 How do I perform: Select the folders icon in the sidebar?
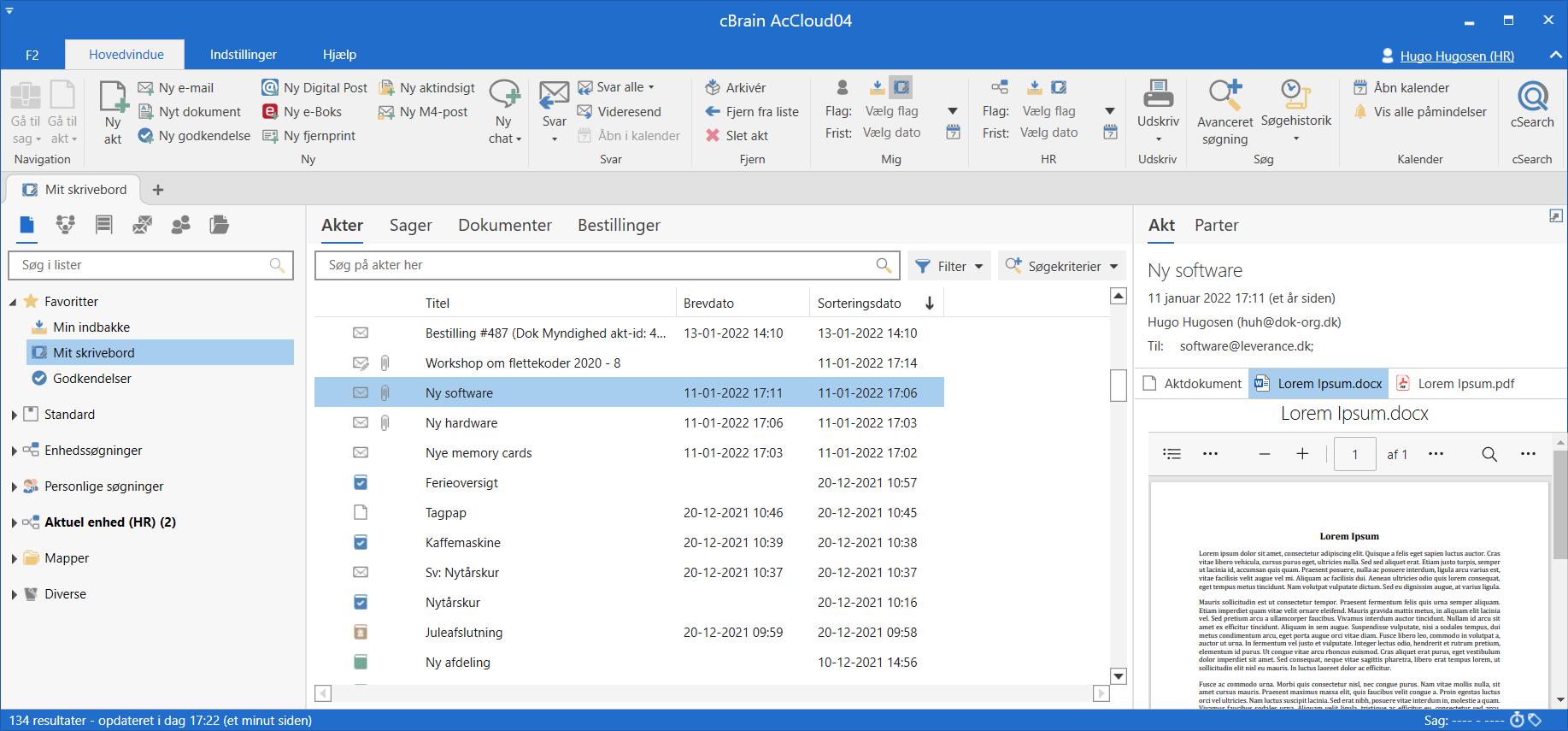(220, 225)
